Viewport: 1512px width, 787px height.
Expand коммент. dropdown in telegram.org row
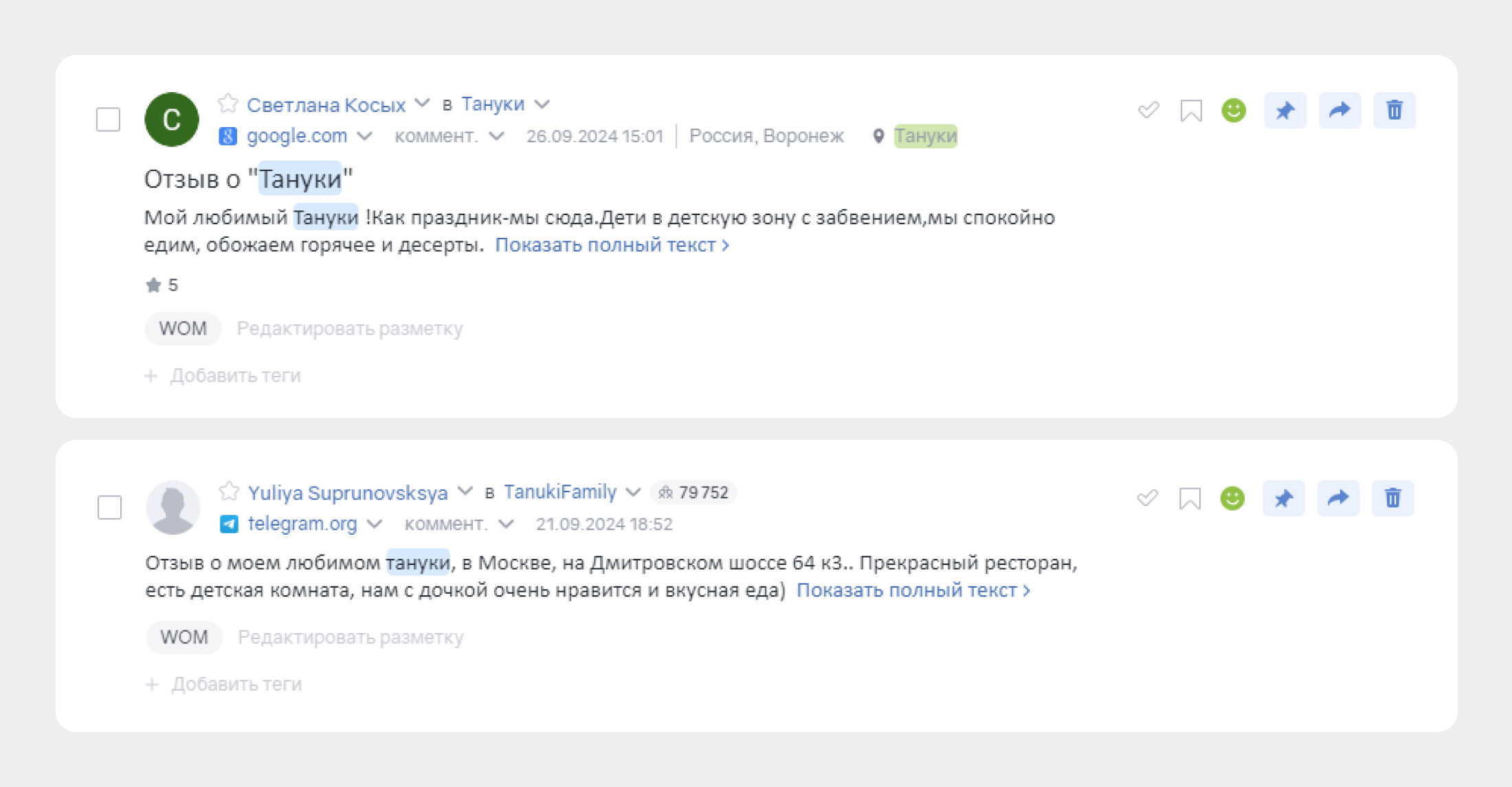[506, 524]
